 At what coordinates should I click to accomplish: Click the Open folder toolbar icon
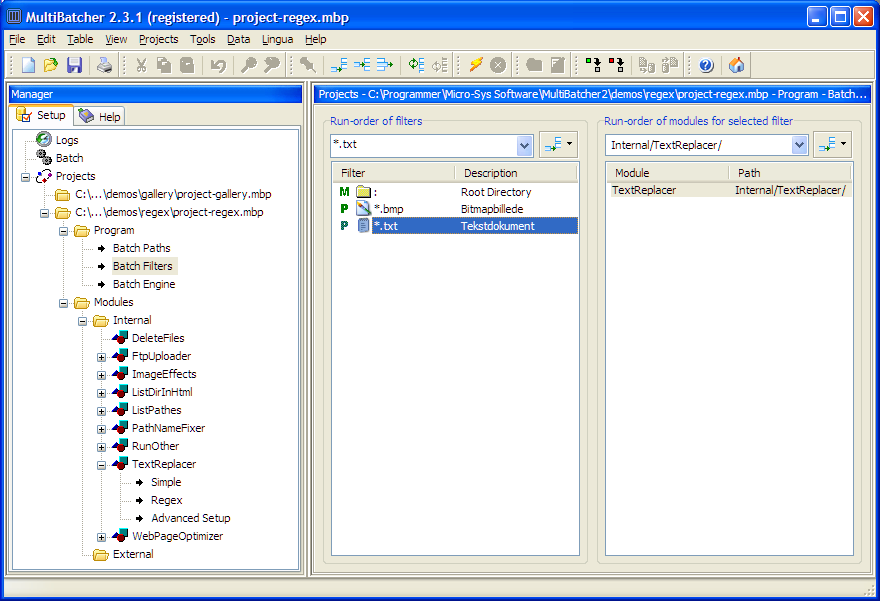[x=51, y=65]
